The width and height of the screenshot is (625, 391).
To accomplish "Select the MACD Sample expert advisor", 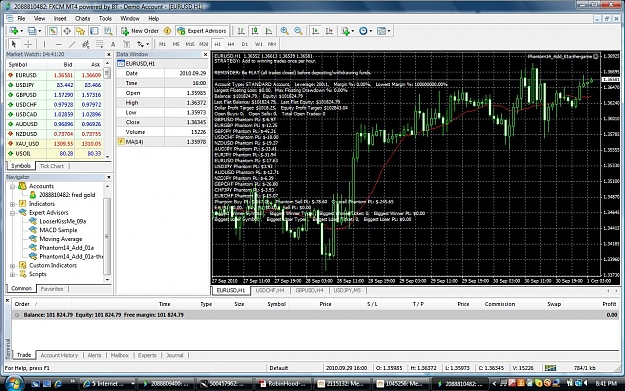I will pyautogui.click(x=58, y=230).
